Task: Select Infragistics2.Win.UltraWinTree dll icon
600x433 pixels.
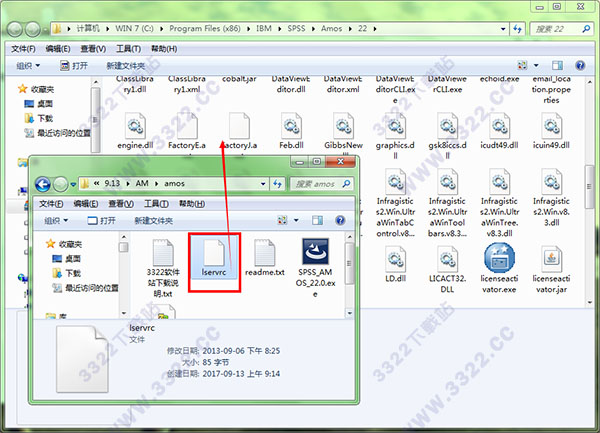Action: point(499,182)
